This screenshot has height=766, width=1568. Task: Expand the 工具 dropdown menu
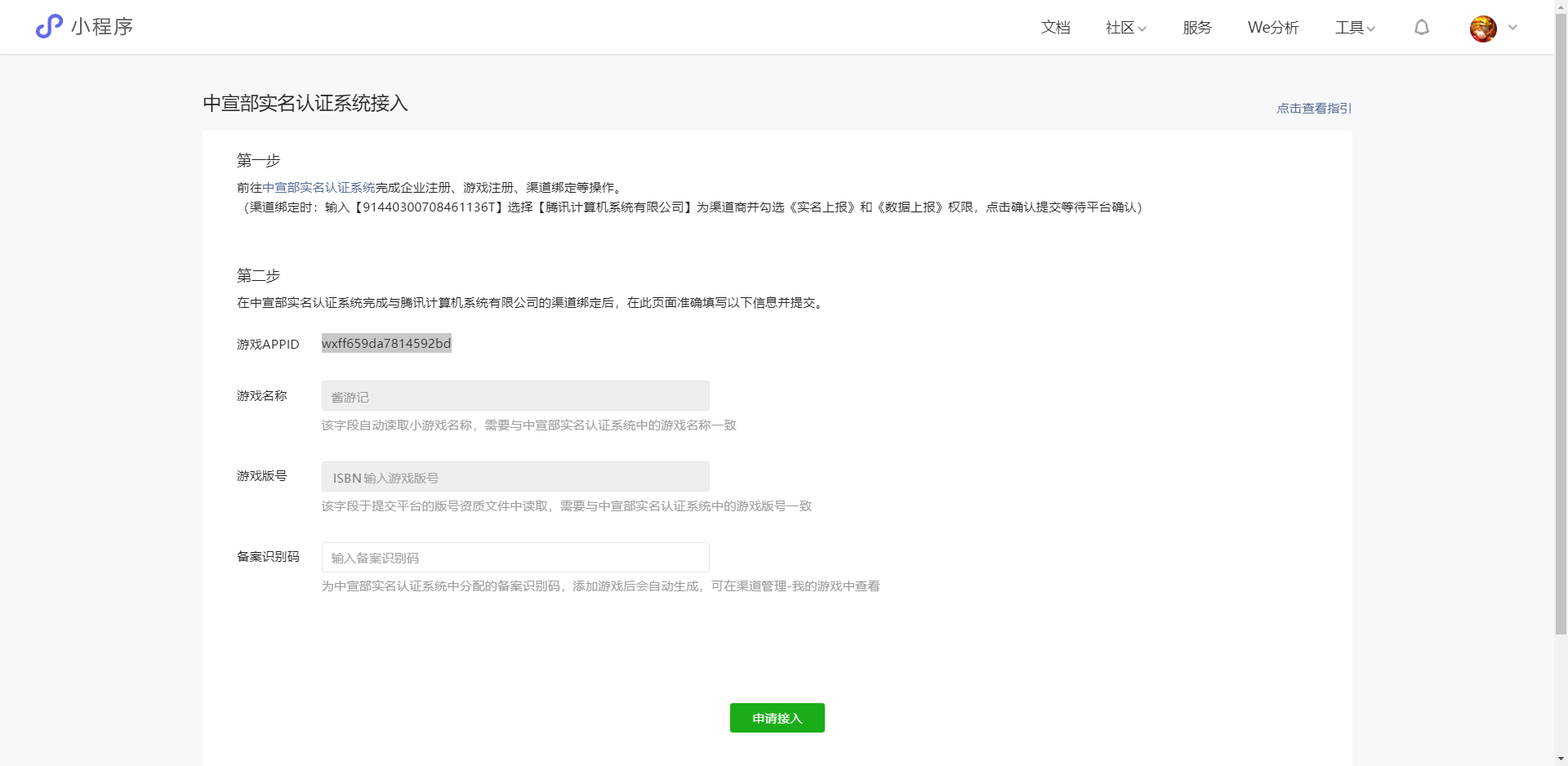pos(1355,28)
